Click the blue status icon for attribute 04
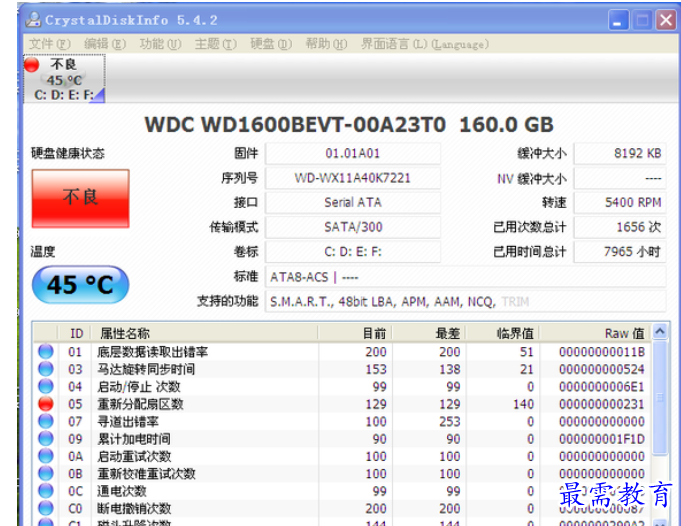681x526 pixels. [x=46, y=386]
